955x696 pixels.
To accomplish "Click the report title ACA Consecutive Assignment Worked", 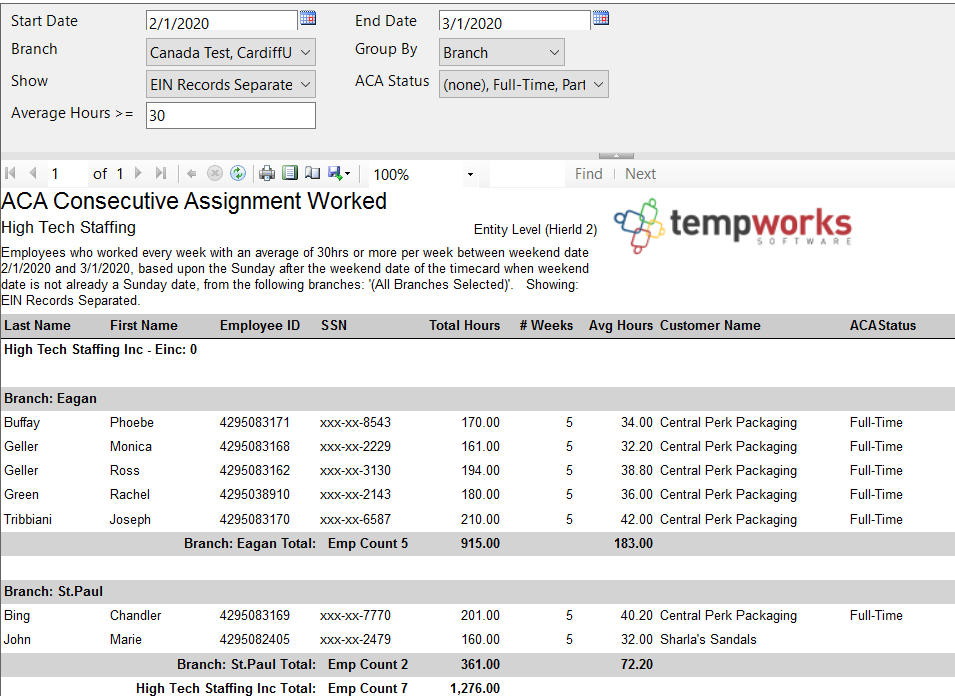I will [194, 202].
